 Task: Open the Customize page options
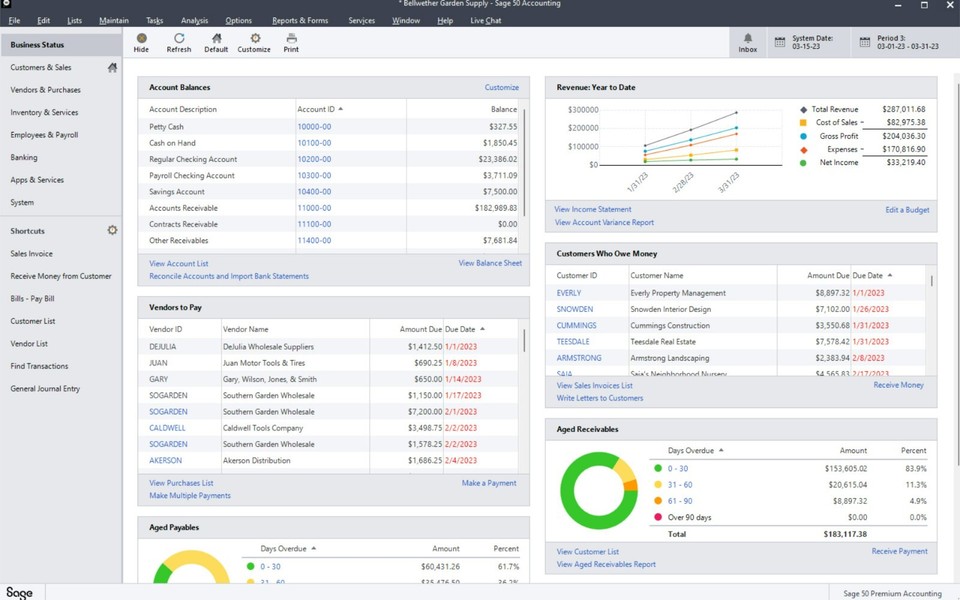[254, 41]
